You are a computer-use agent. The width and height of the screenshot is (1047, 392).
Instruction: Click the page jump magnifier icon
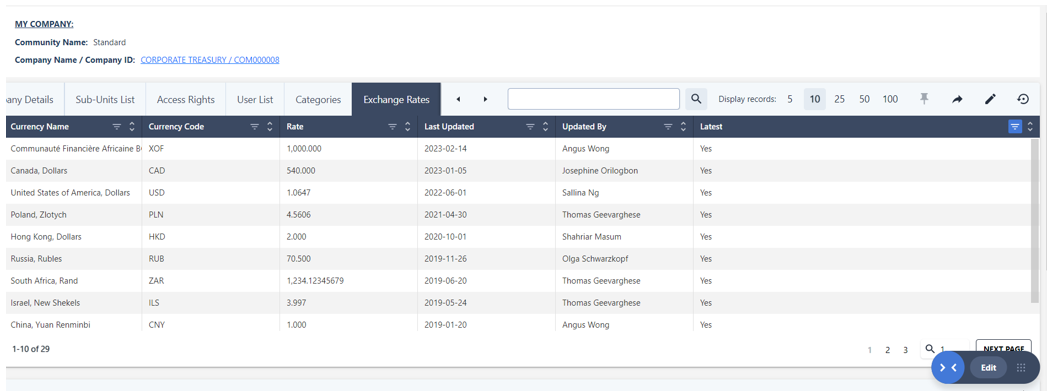pyautogui.click(x=929, y=349)
